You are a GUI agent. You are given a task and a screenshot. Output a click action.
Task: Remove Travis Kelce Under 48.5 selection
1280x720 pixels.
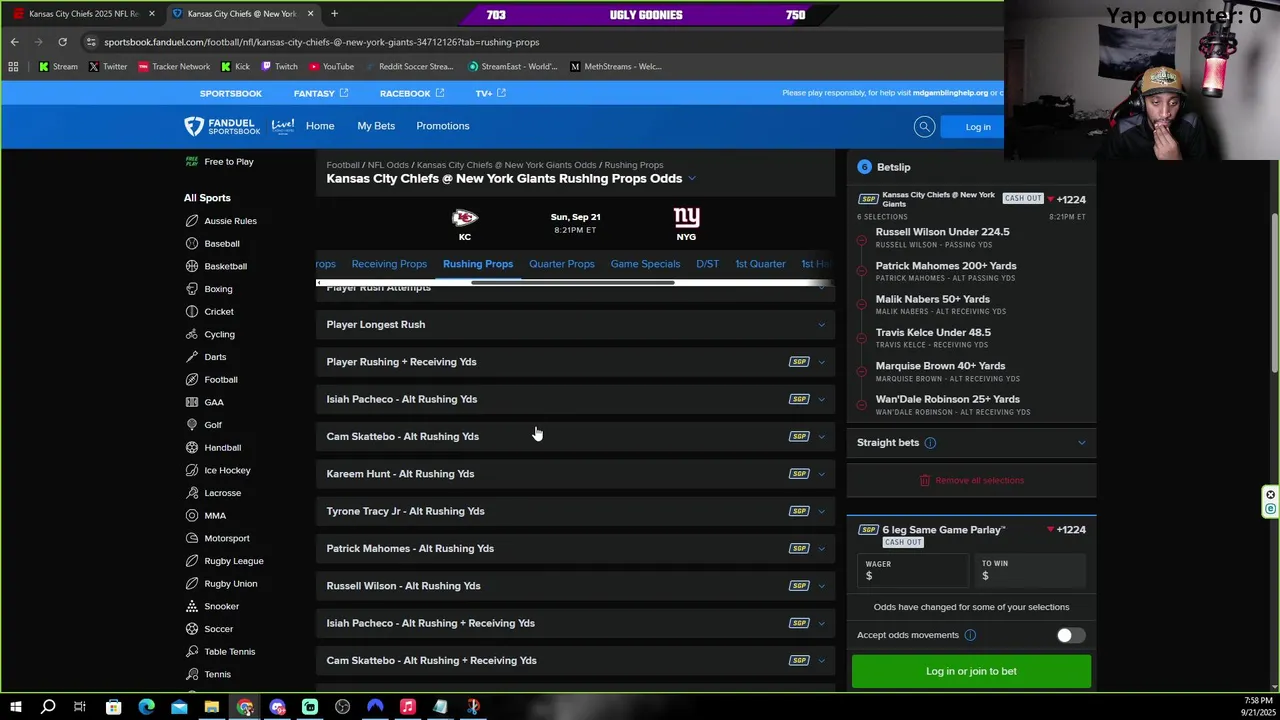coord(862,338)
